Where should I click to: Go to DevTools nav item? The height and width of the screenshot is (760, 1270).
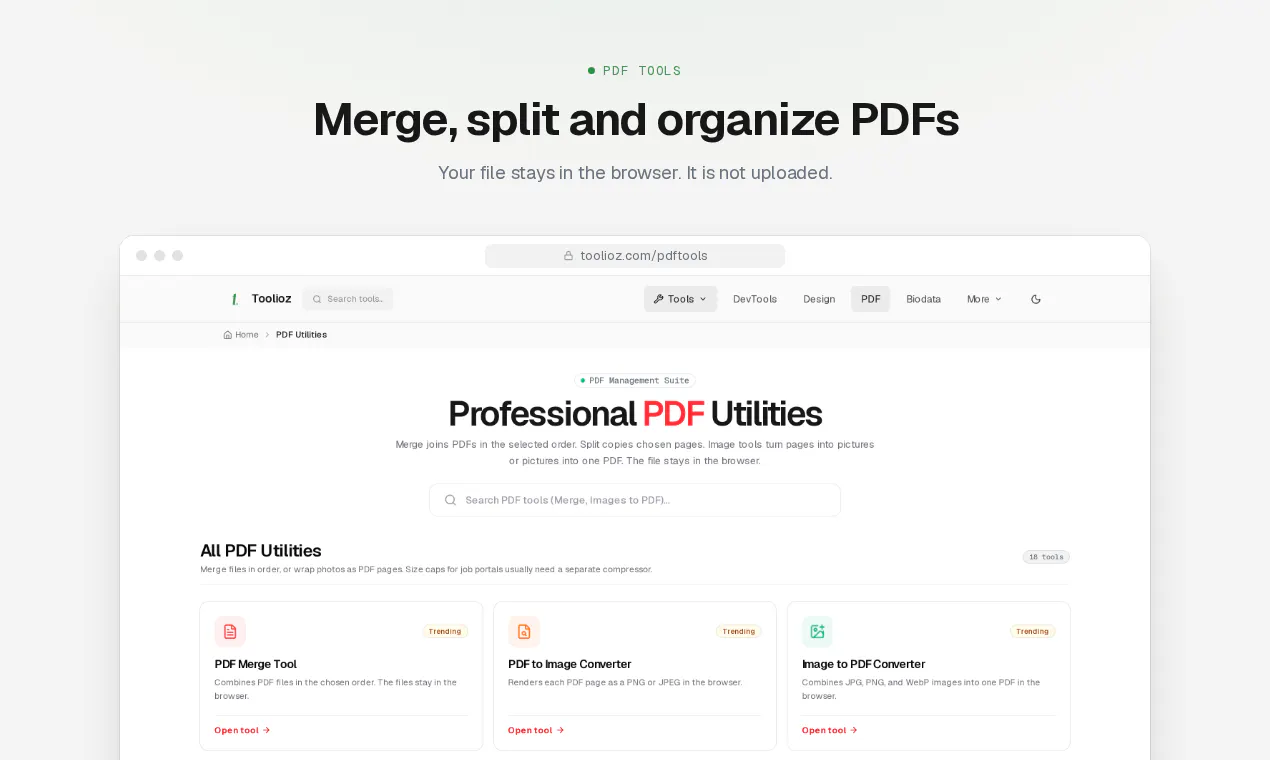(x=755, y=299)
